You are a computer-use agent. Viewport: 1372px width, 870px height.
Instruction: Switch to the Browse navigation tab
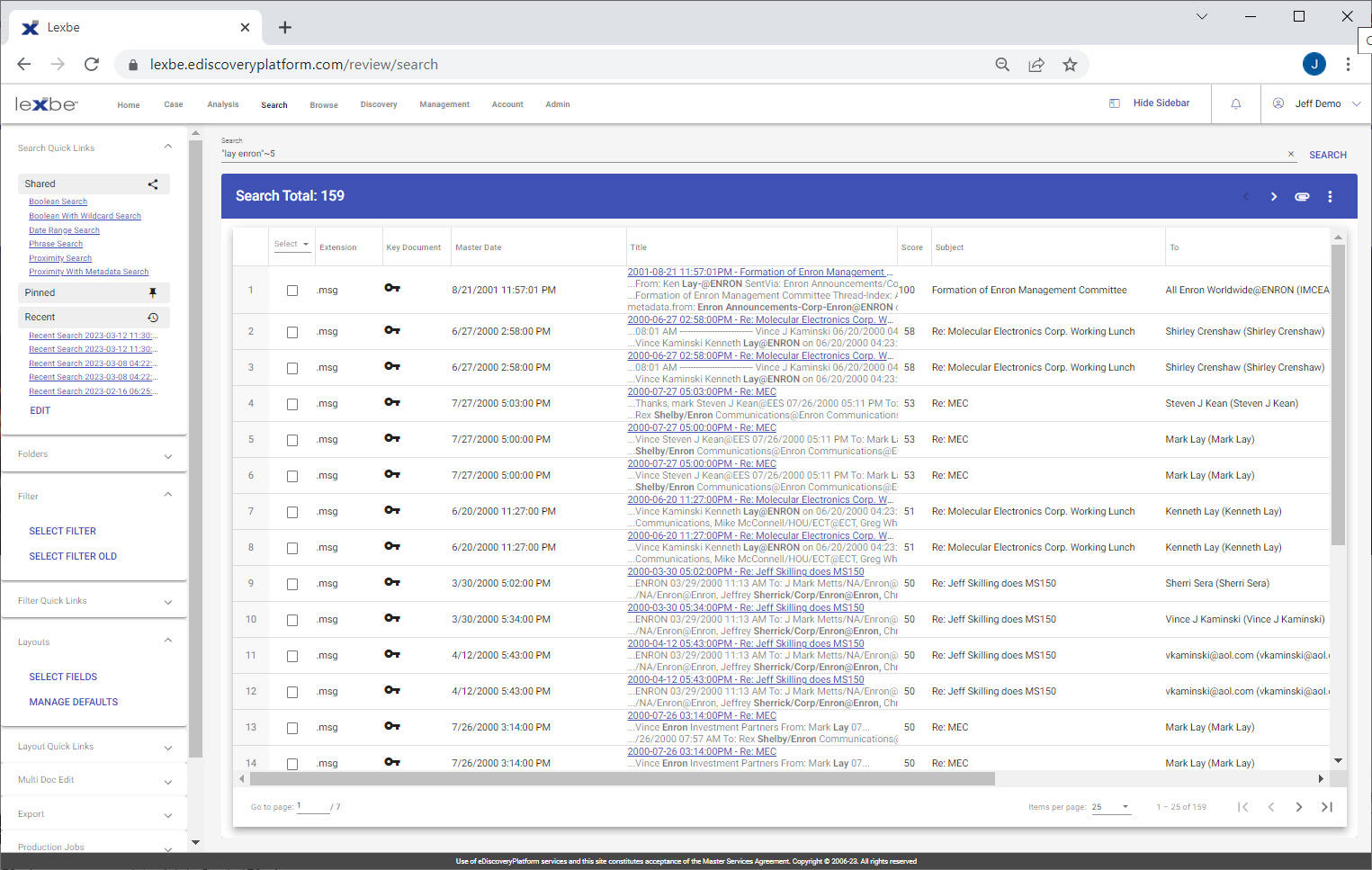(323, 104)
